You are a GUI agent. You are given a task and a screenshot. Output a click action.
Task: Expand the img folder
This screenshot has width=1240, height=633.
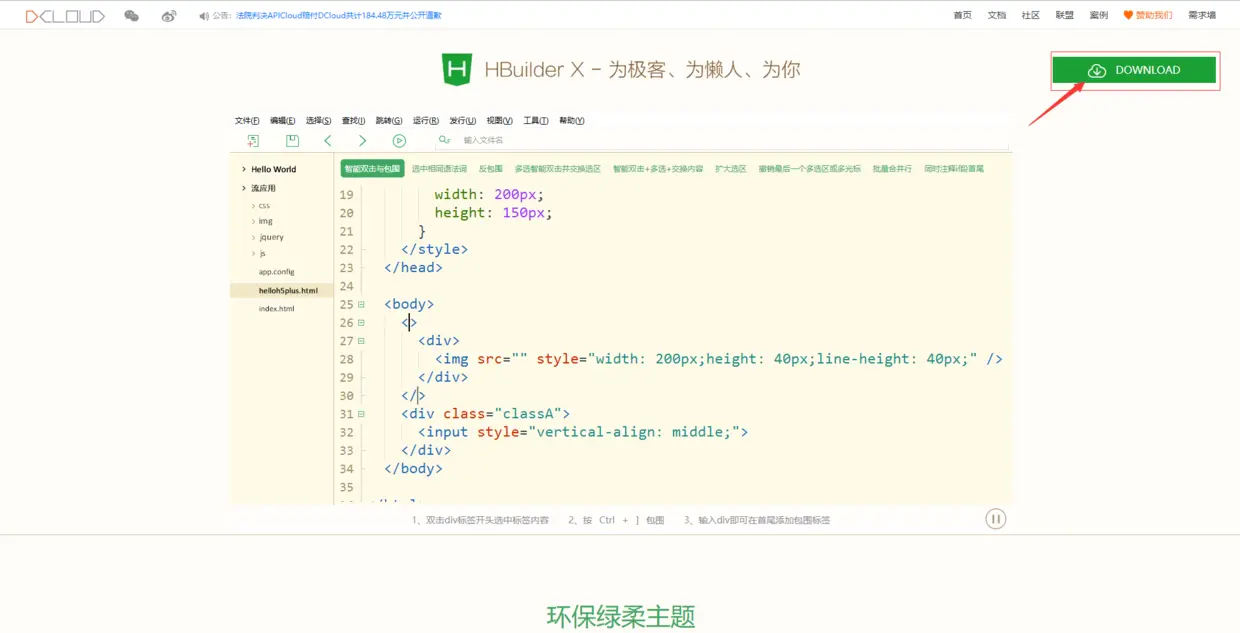253,221
